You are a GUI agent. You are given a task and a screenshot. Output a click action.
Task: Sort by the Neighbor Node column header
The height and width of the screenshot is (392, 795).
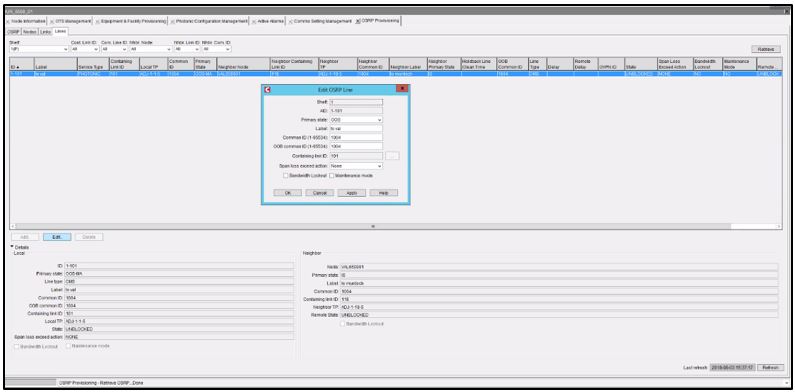[x=243, y=64]
